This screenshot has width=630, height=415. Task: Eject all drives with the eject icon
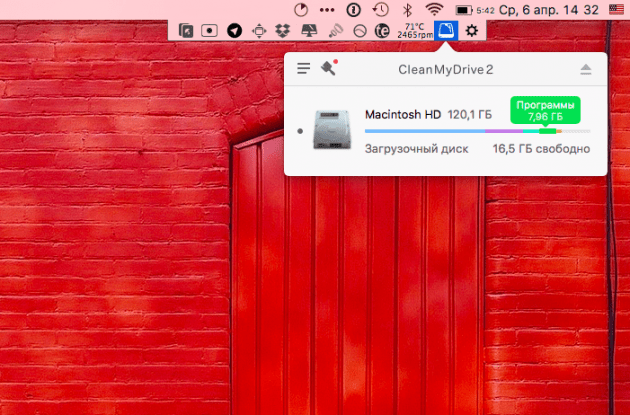(x=586, y=70)
